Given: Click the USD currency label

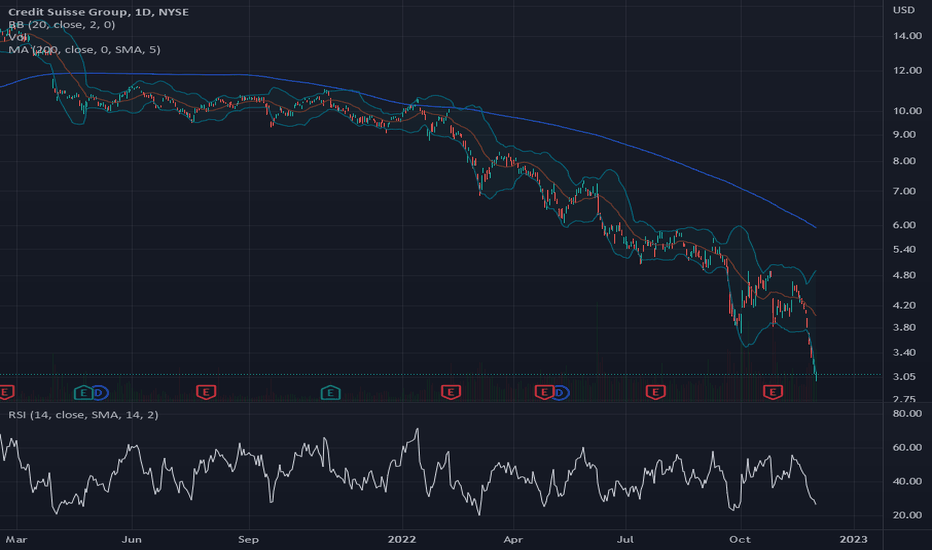Looking at the screenshot, I should tap(903, 10).
